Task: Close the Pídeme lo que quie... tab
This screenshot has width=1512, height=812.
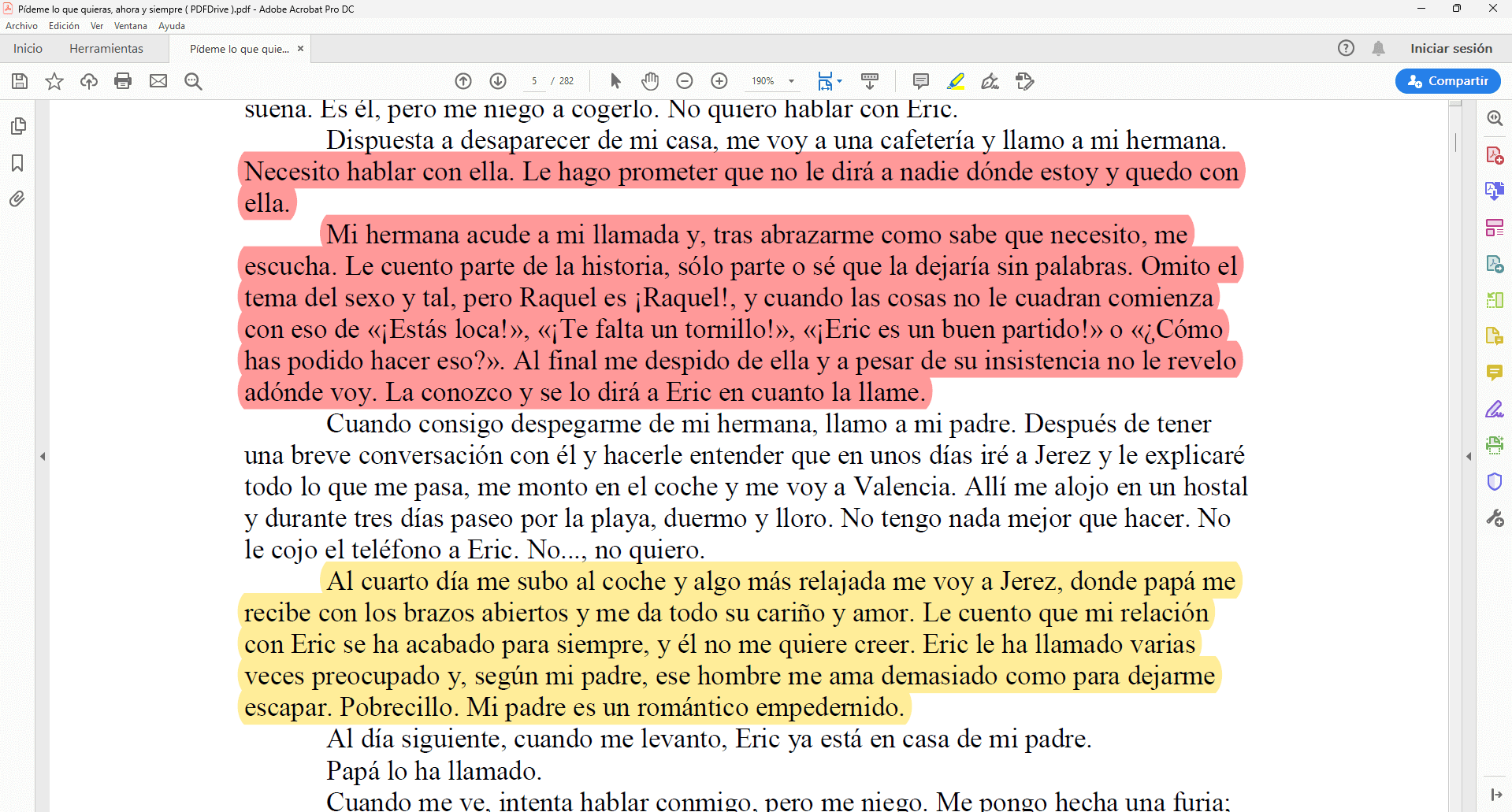Action: point(300,49)
